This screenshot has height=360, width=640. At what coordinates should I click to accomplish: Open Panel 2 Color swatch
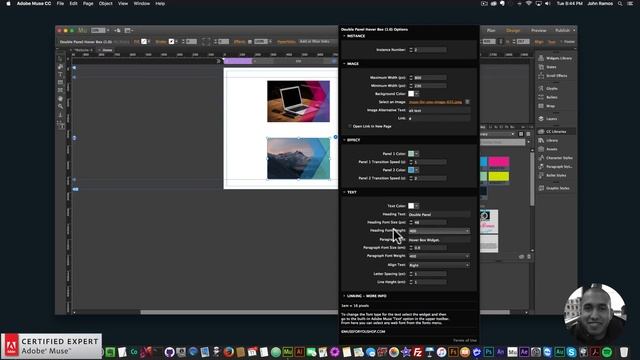click(x=413, y=170)
